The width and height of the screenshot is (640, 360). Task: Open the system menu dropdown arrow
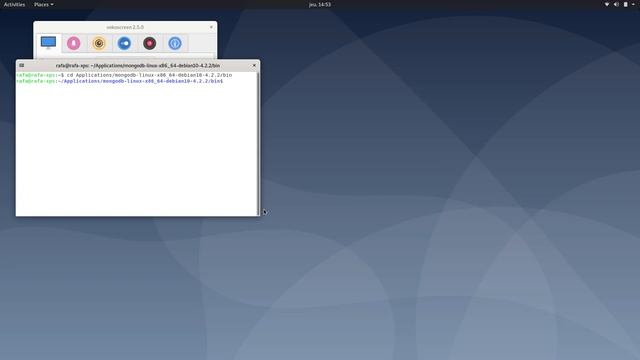pos(633,4)
